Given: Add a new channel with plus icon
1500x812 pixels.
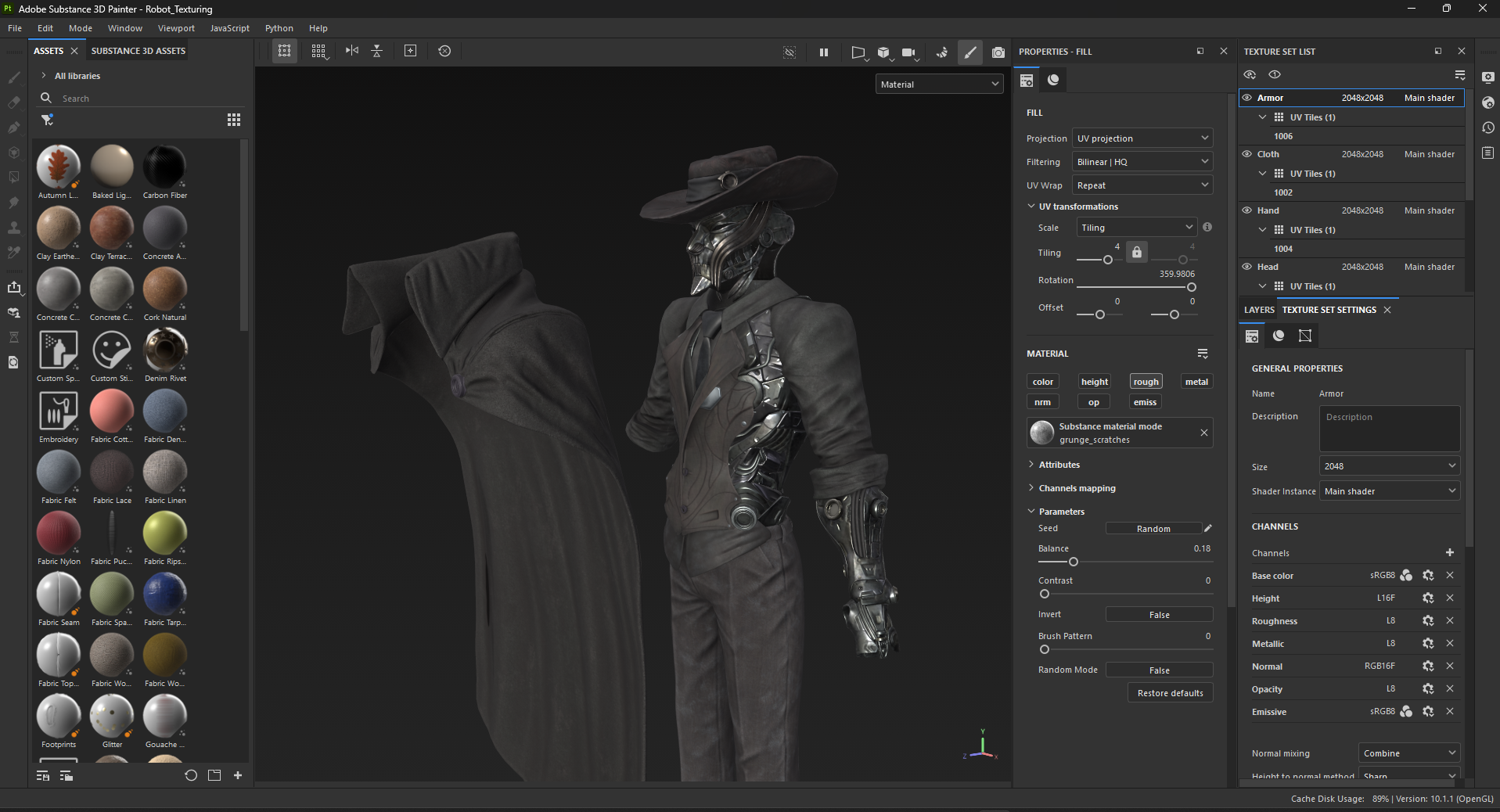Looking at the screenshot, I should 1449,552.
